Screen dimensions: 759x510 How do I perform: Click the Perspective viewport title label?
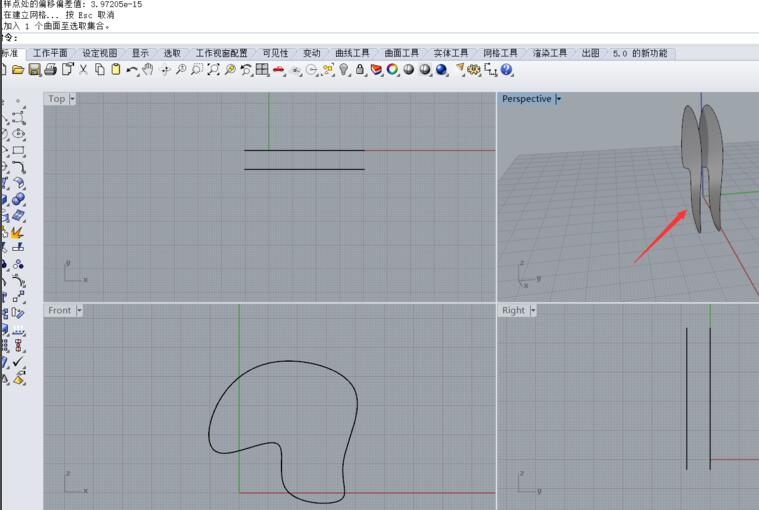(x=526, y=99)
